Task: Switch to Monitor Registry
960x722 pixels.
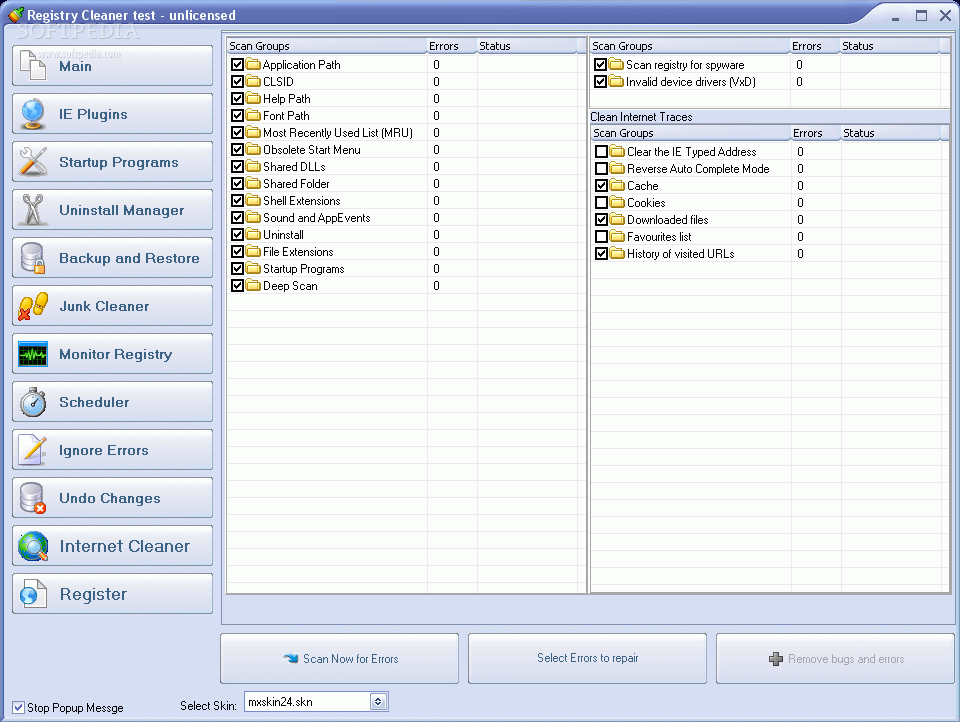Action: pyautogui.click(x=113, y=354)
